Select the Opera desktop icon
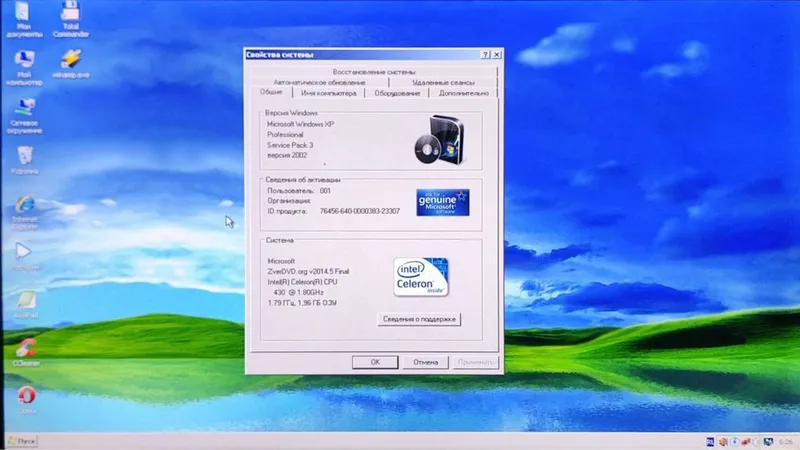 pyautogui.click(x=27, y=400)
